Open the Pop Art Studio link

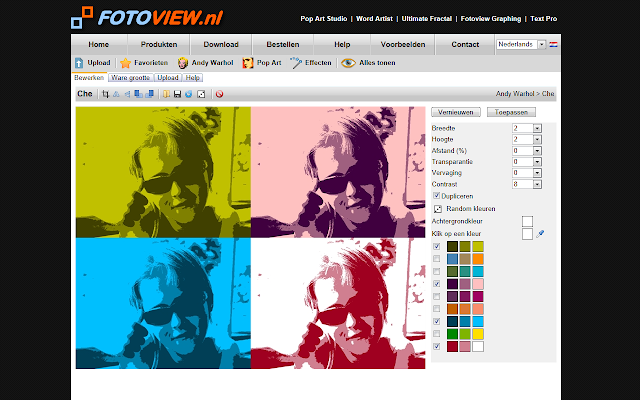click(324, 19)
